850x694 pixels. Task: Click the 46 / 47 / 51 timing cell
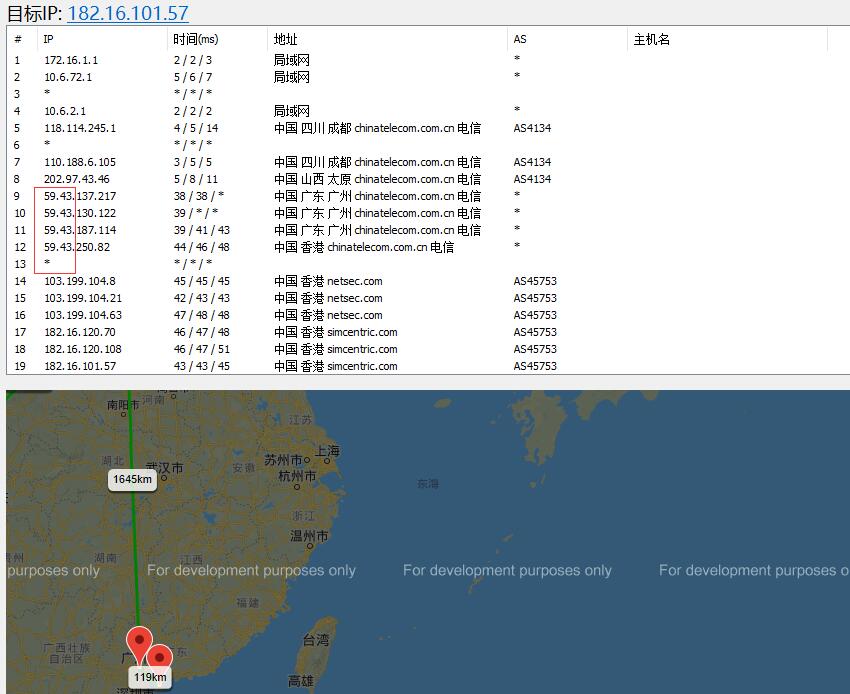click(202, 349)
